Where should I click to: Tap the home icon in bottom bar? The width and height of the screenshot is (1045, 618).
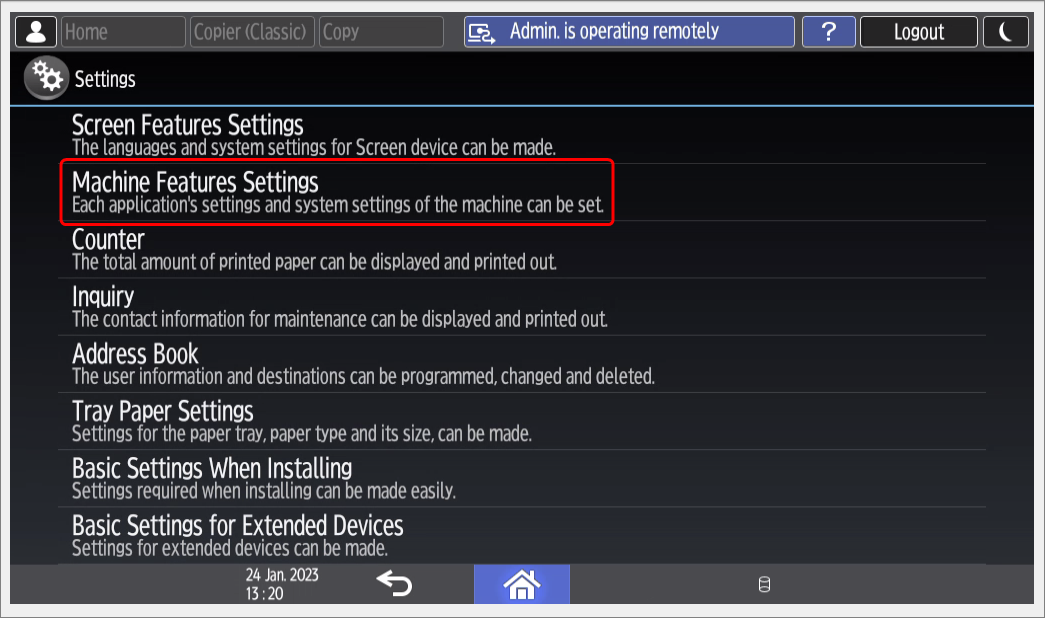(522, 584)
